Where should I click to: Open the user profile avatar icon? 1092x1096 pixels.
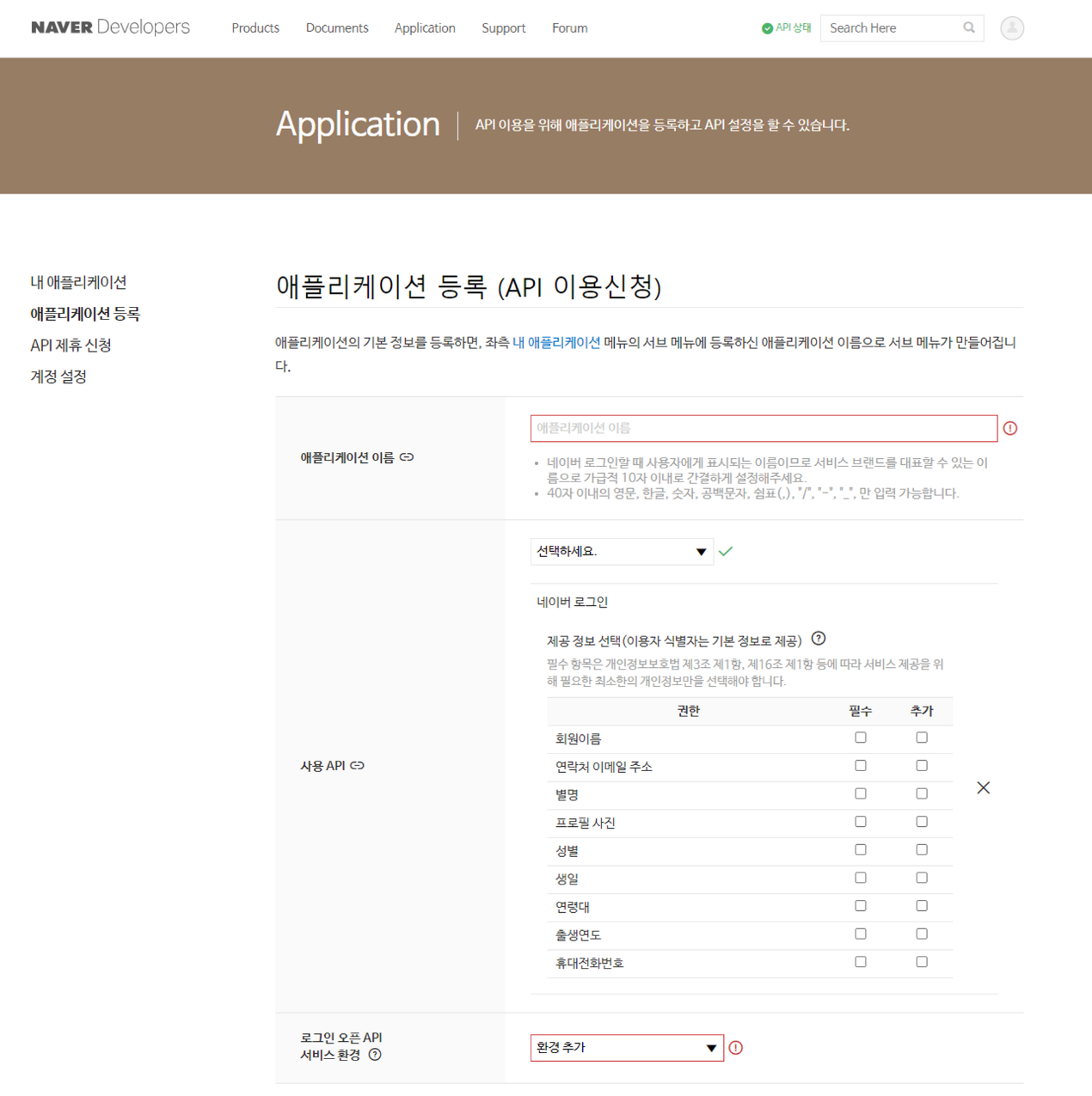pyautogui.click(x=1012, y=28)
